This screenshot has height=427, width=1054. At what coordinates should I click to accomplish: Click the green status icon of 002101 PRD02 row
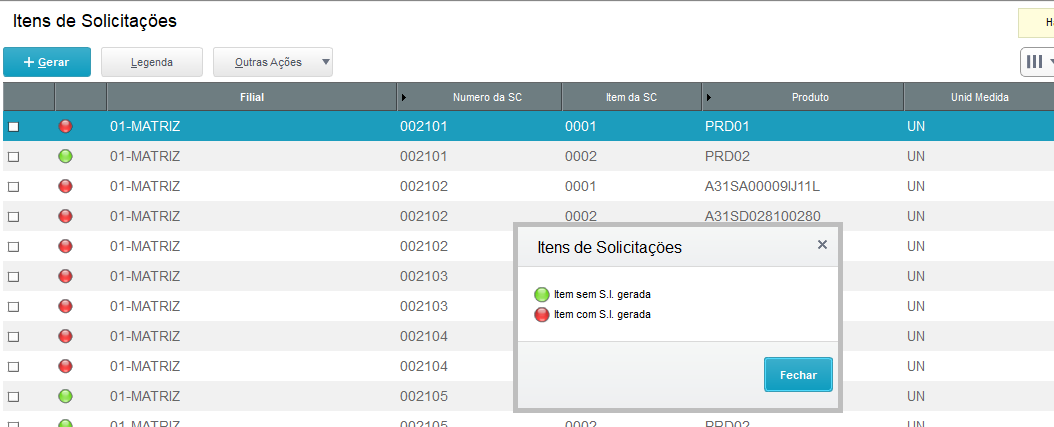[x=65, y=156]
